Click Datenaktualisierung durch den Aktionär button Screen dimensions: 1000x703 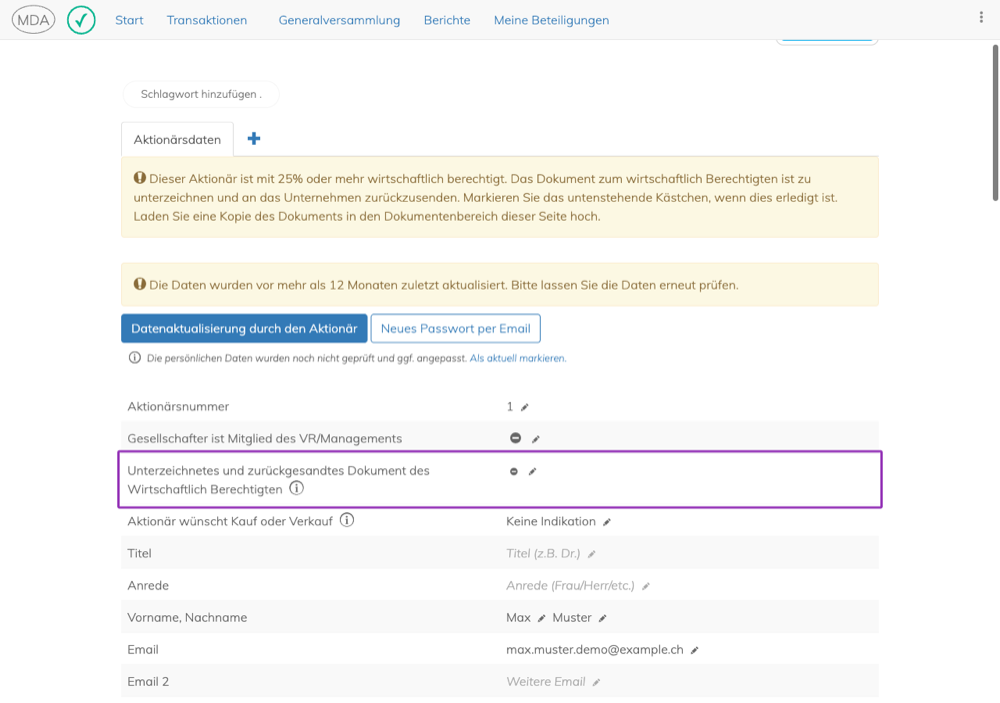point(244,329)
